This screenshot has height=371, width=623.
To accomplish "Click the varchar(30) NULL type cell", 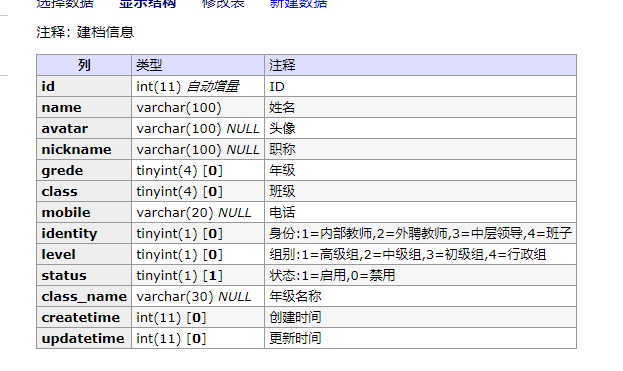I will click(x=198, y=297).
